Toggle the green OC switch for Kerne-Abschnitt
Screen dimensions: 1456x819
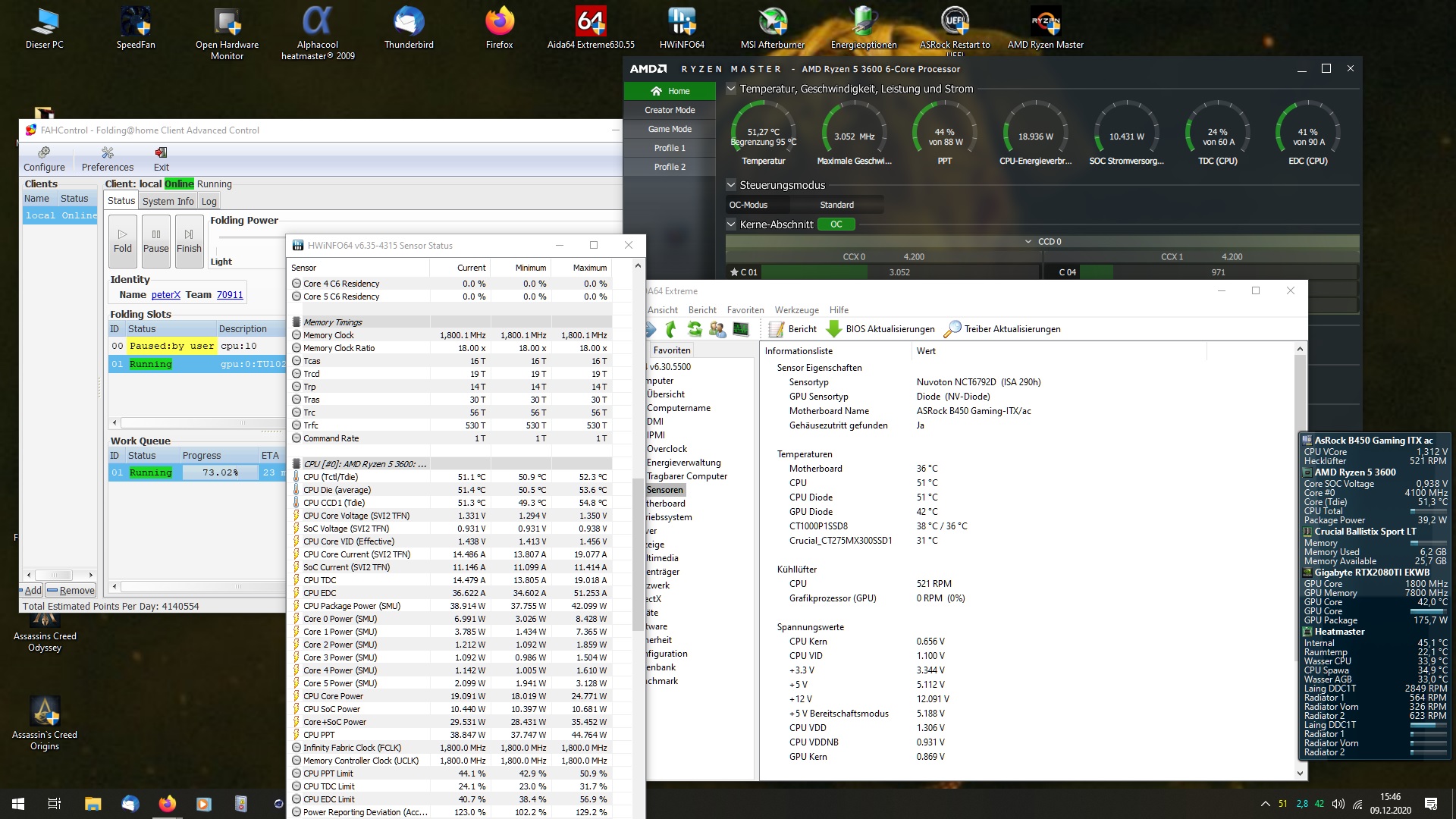[836, 224]
